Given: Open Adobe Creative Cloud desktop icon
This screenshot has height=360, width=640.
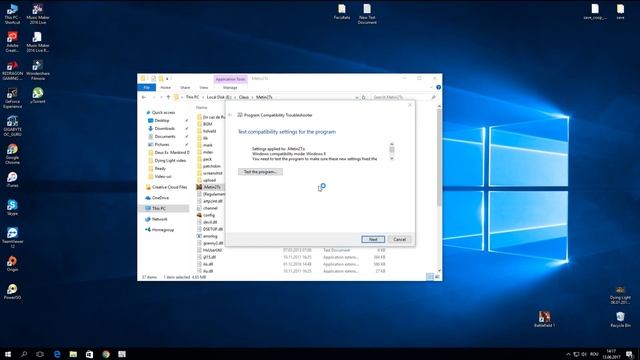Looking at the screenshot, I should coord(12,42).
